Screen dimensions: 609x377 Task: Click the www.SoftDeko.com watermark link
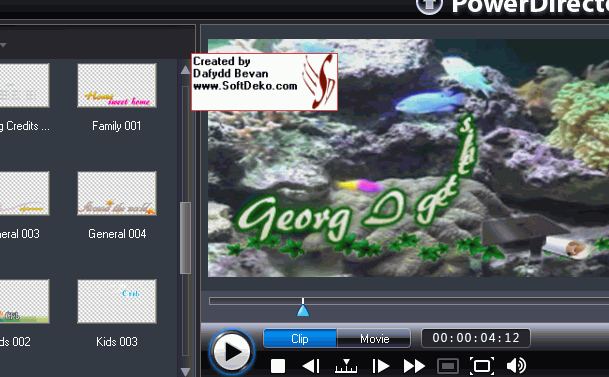click(245, 86)
